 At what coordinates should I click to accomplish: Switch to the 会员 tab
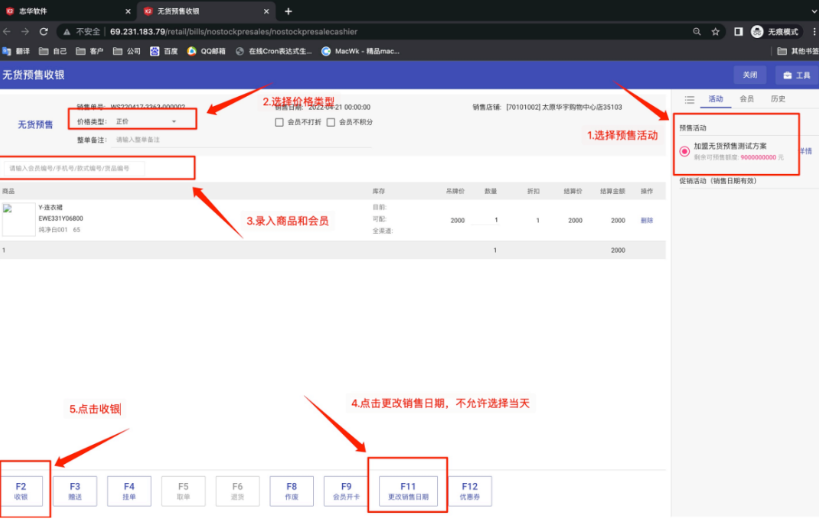(x=746, y=99)
